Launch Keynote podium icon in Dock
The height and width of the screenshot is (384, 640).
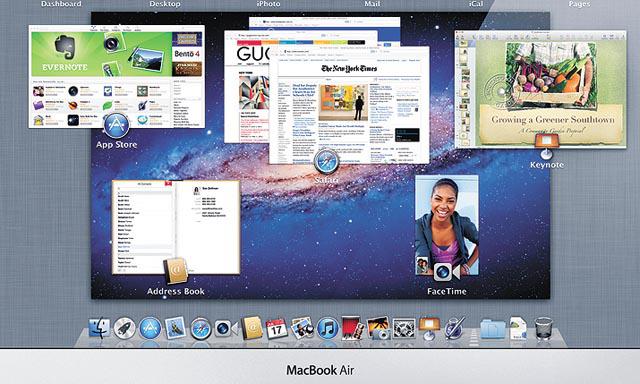click(x=429, y=328)
